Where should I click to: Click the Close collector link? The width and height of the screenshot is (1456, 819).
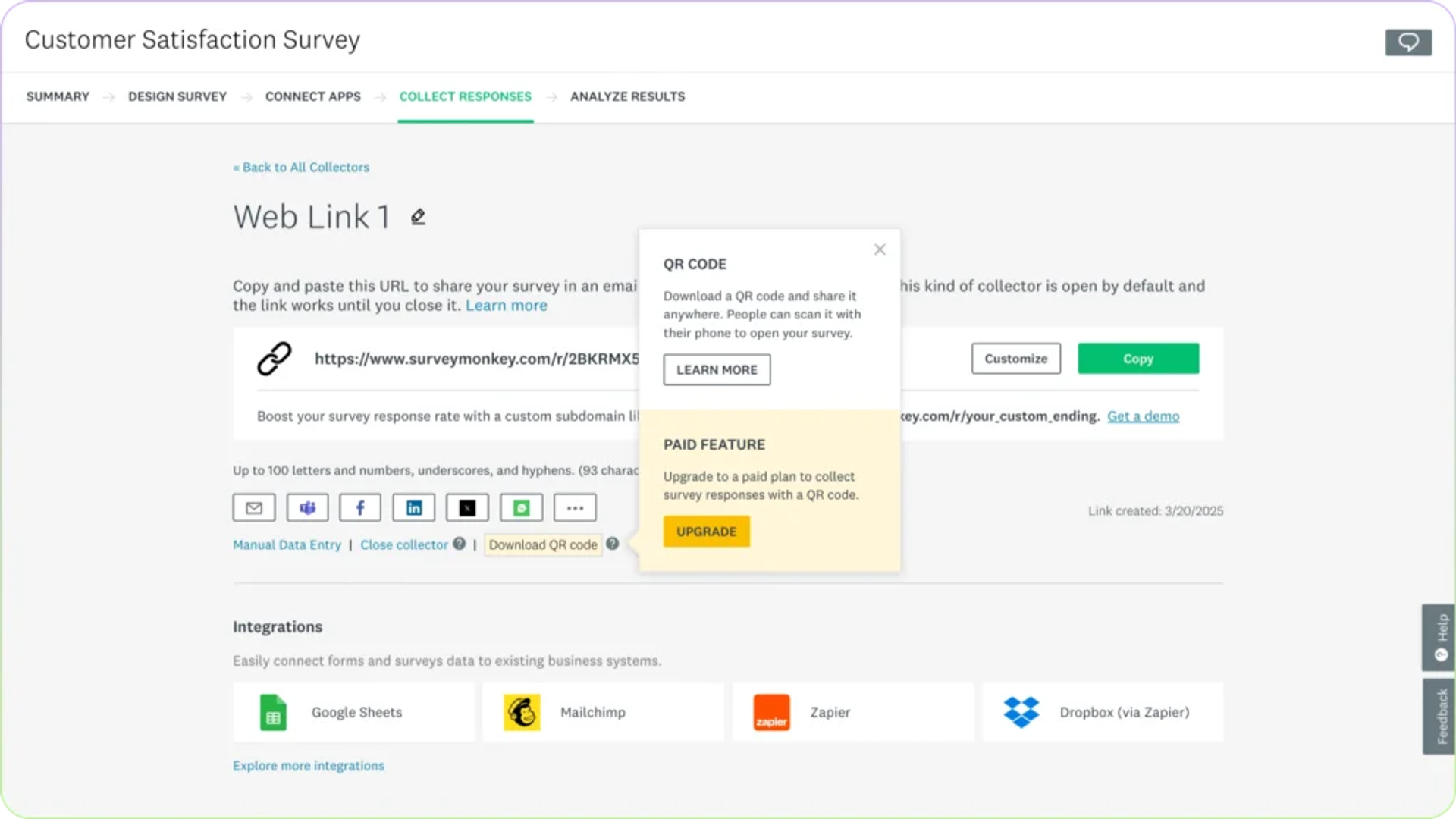[404, 544]
